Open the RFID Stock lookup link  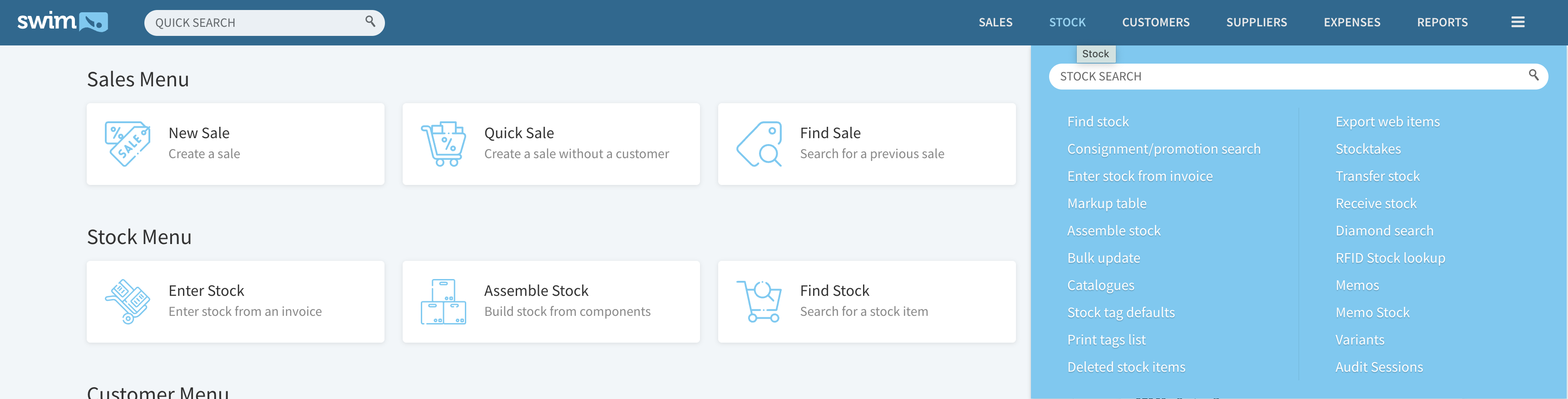tap(1390, 258)
